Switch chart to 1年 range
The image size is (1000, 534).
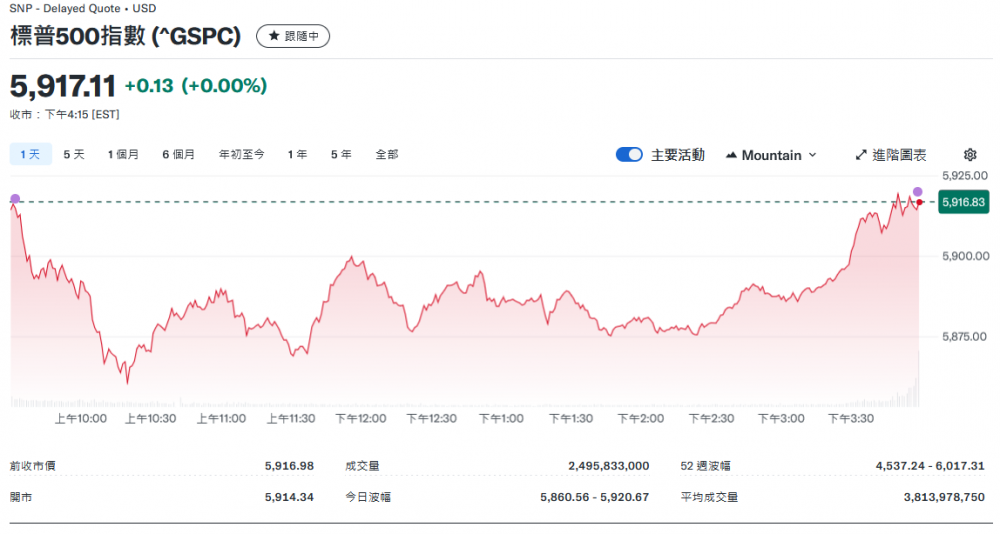[x=297, y=154]
